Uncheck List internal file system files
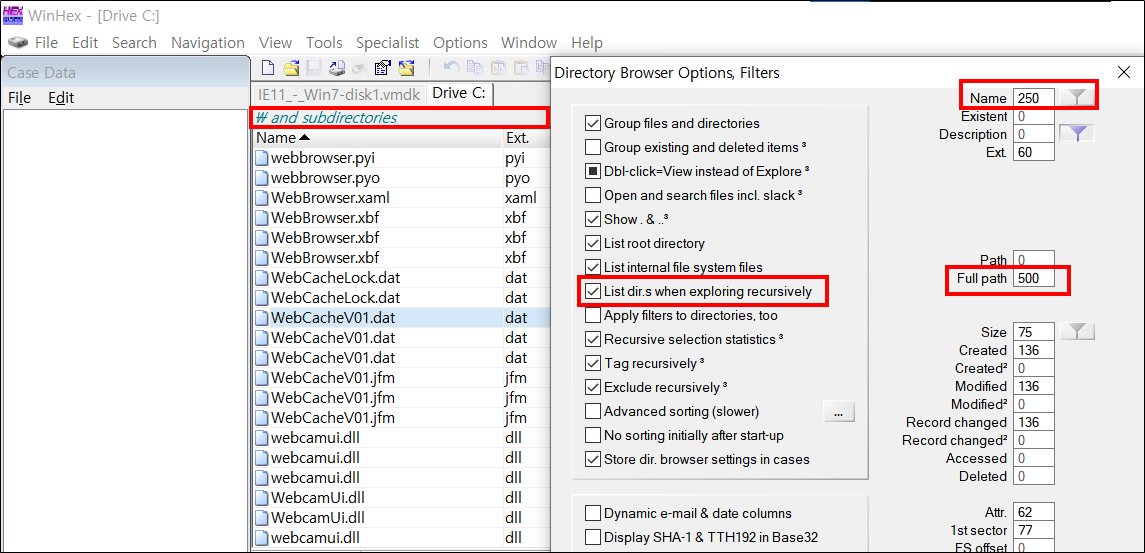1145x553 pixels. click(592, 267)
